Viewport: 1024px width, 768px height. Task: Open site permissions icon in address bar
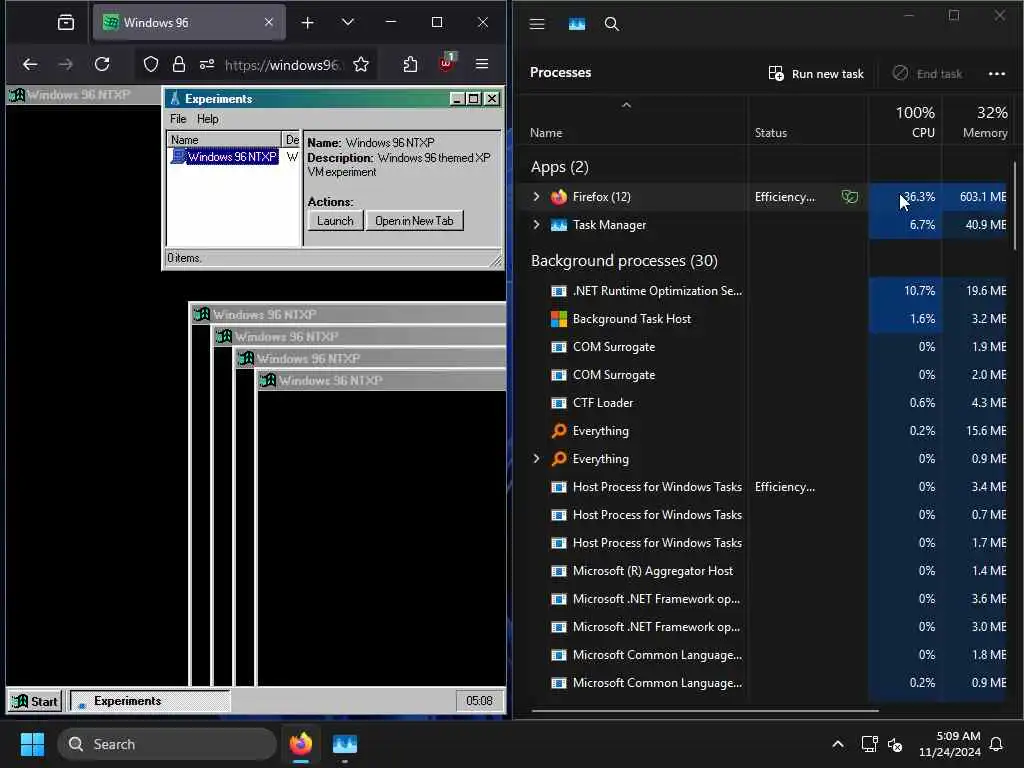pos(207,64)
